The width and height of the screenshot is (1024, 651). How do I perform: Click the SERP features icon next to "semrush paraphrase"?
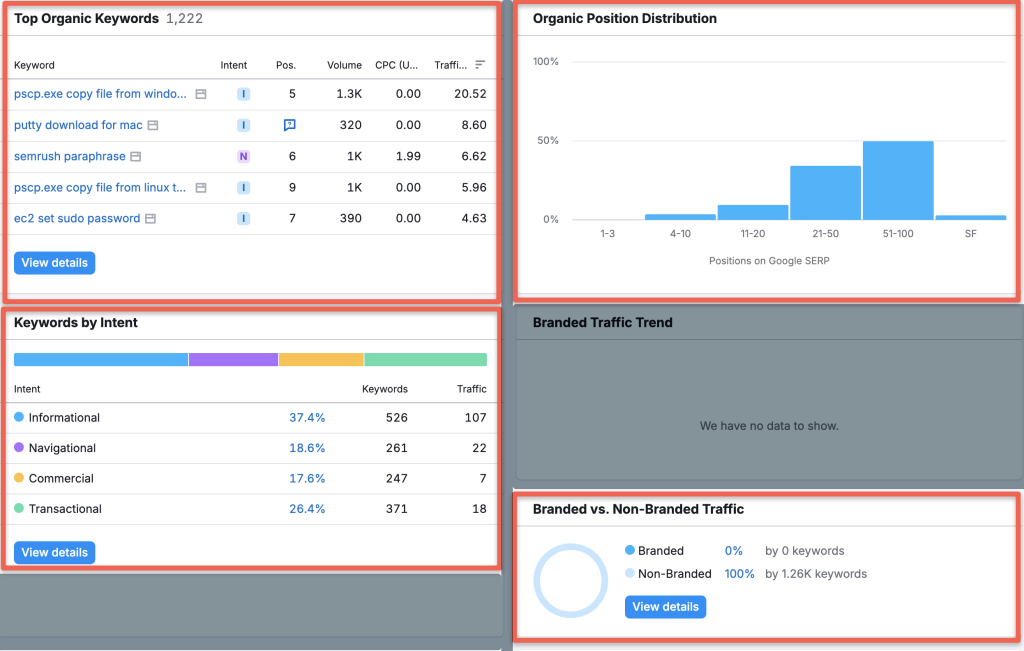coord(138,156)
